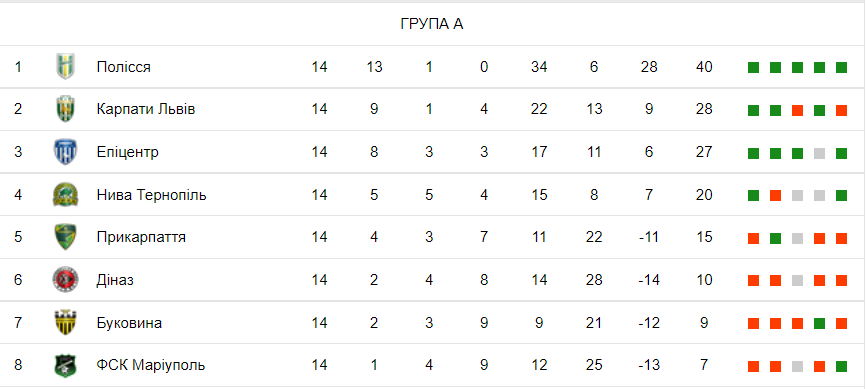The image size is (867, 389).
Task: Click ФСК Маріуполь's last green form square
Action: tap(842, 366)
